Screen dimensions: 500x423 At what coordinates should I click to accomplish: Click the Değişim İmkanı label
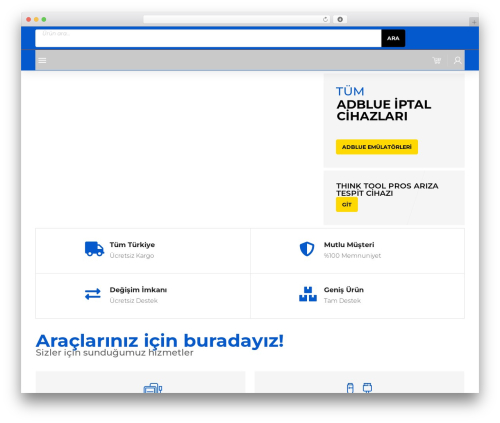(138, 290)
